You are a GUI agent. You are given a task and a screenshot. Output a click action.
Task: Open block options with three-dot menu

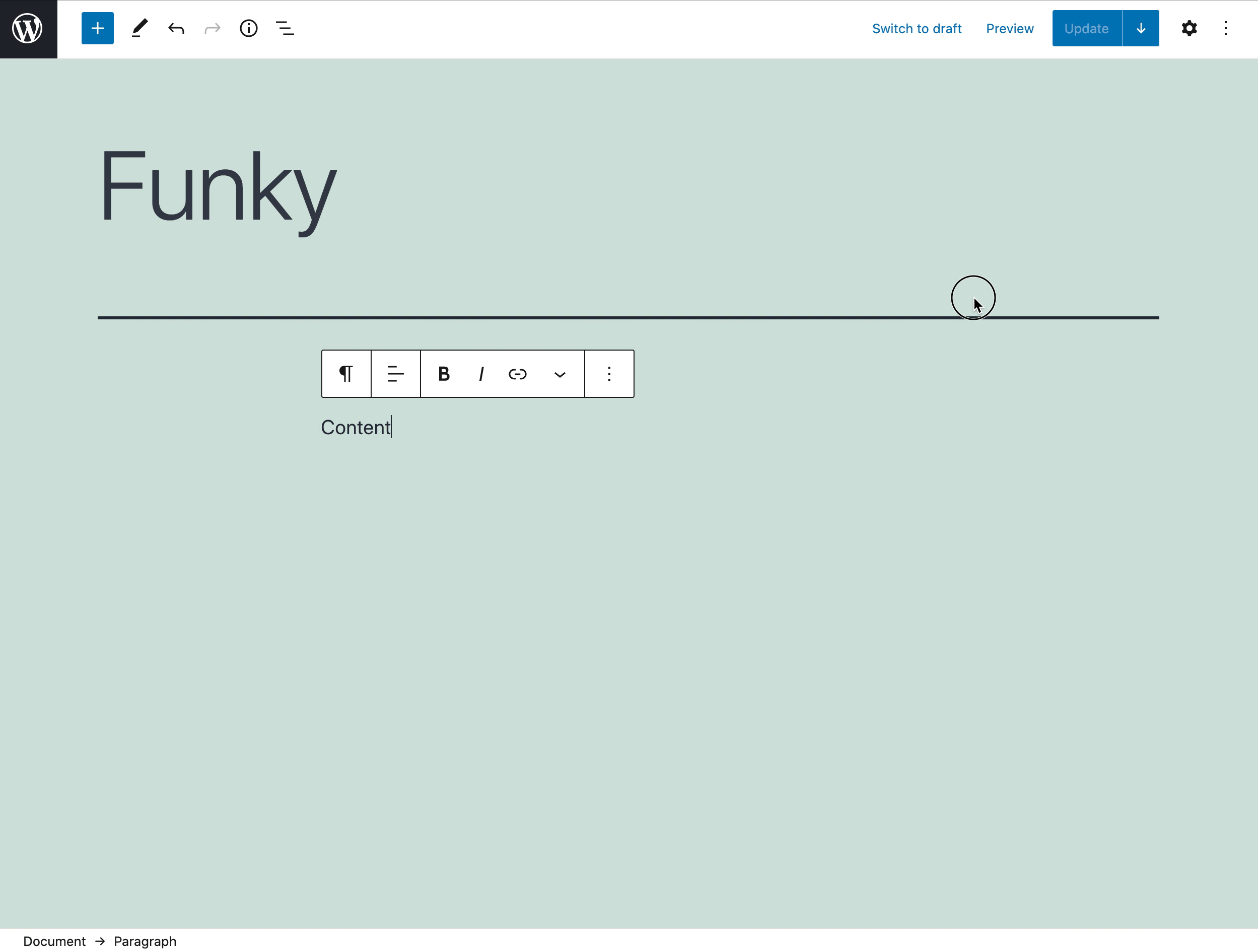tap(609, 374)
